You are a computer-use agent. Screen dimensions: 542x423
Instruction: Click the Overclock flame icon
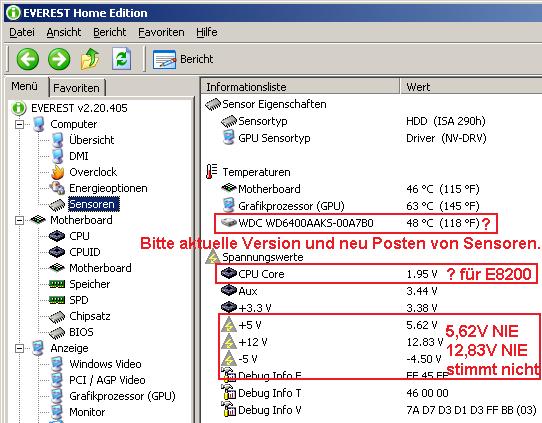pos(57,172)
